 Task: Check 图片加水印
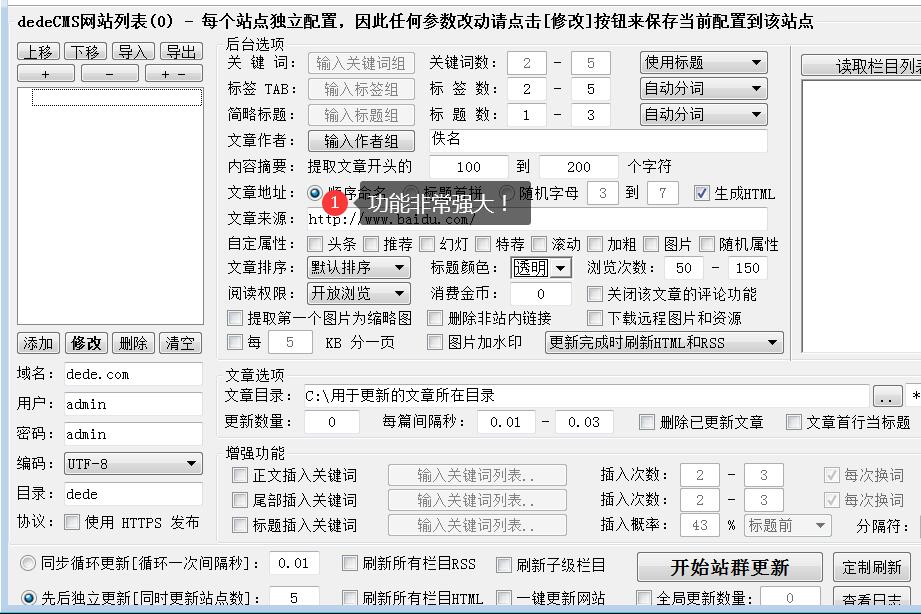(x=435, y=342)
